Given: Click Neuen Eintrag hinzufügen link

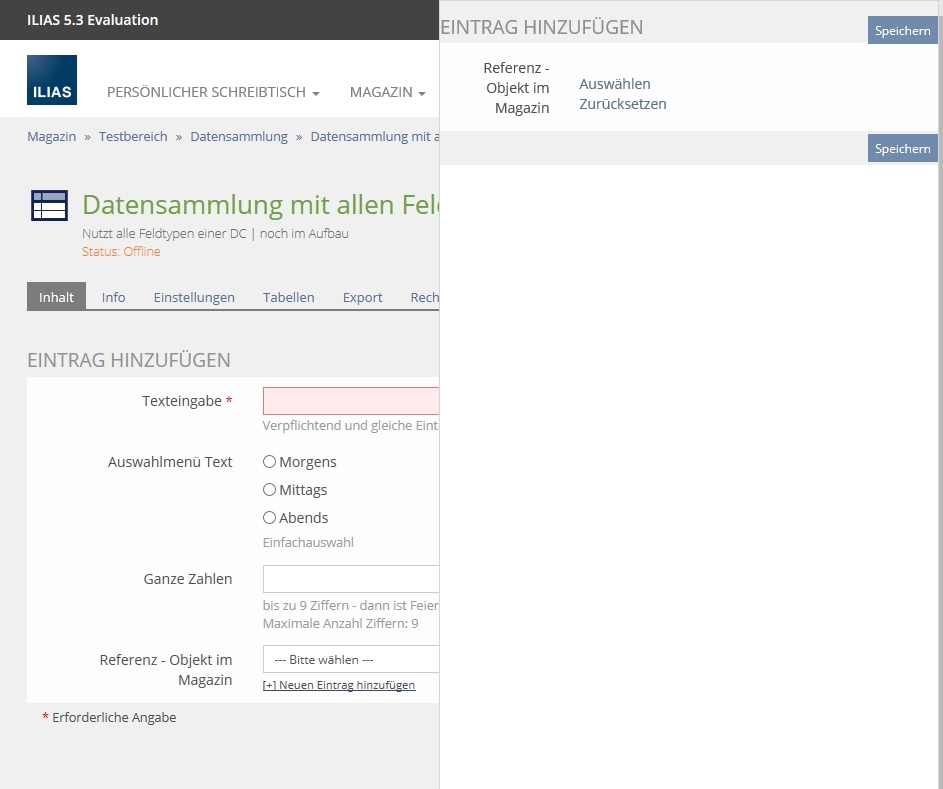Looking at the screenshot, I should point(339,685).
